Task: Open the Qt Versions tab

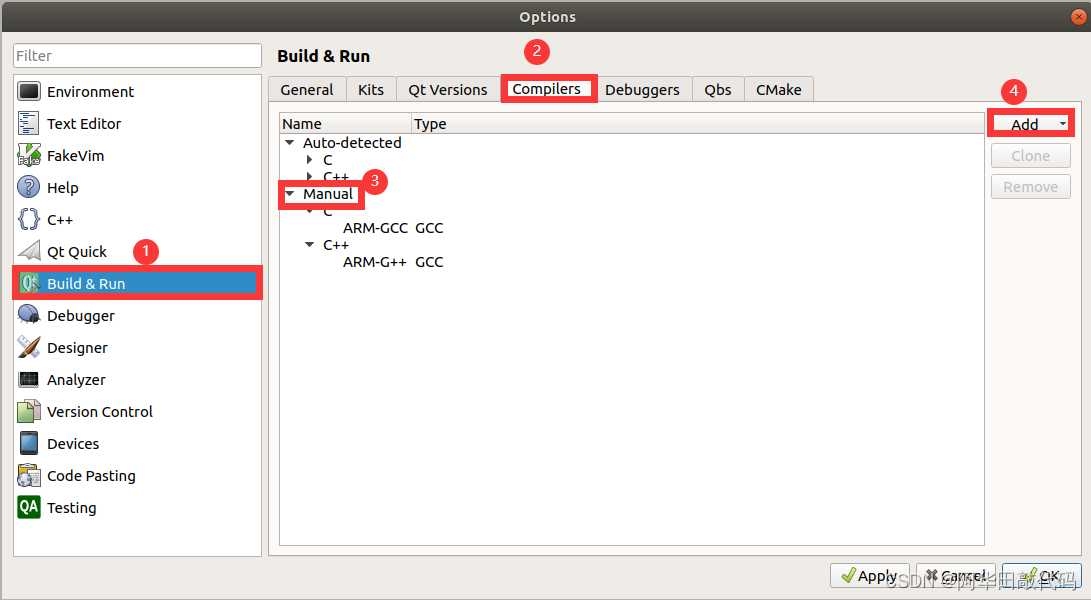Action: (447, 89)
